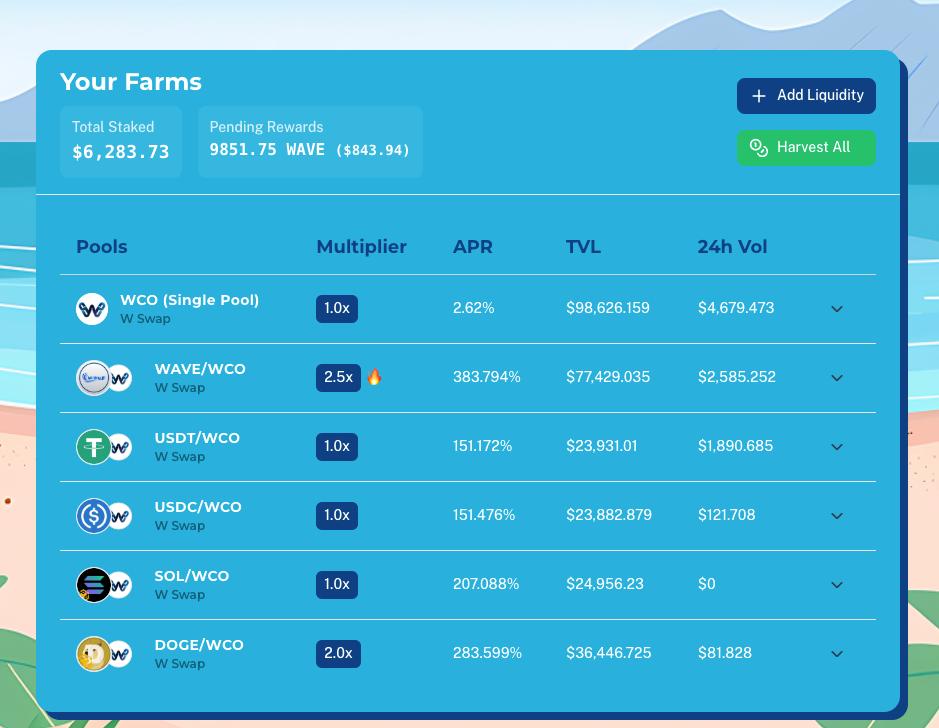The width and height of the screenshot is (939, 728).
Task: Click the Tether logo in USDT/WCO
Action: tap(93, 447)
